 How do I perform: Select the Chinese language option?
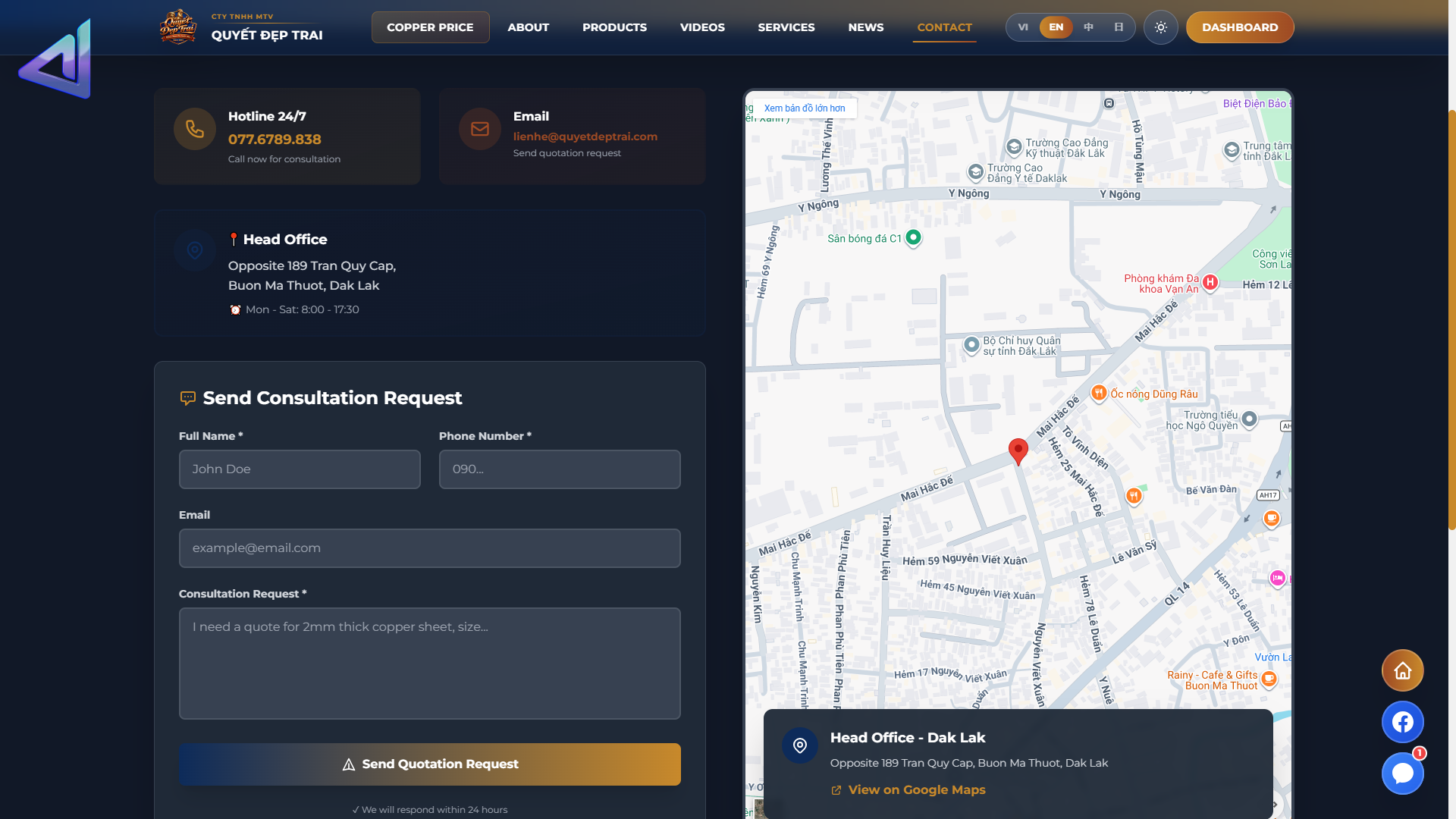pyautogui.click(x=1088, y=27)
